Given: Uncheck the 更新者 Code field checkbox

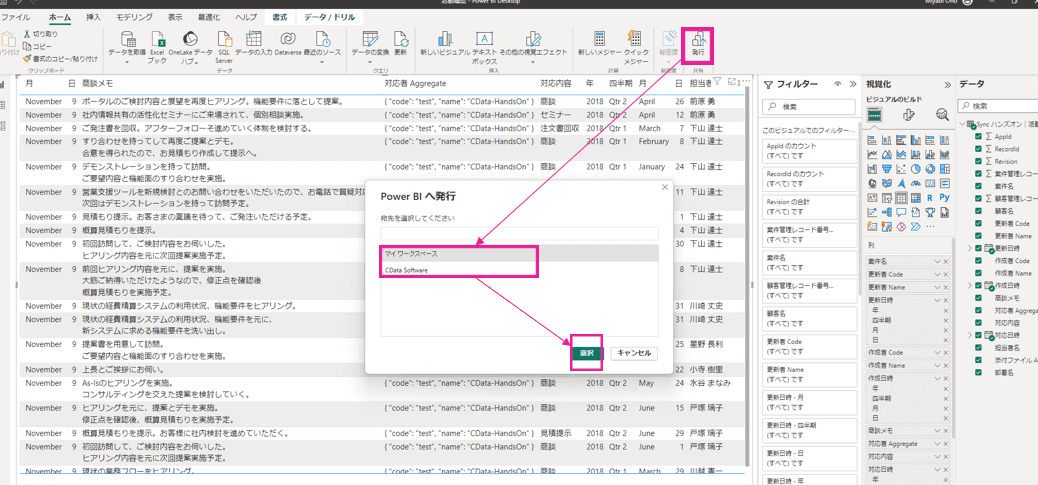Looking at the screenshot, I should tap(978, 223).
